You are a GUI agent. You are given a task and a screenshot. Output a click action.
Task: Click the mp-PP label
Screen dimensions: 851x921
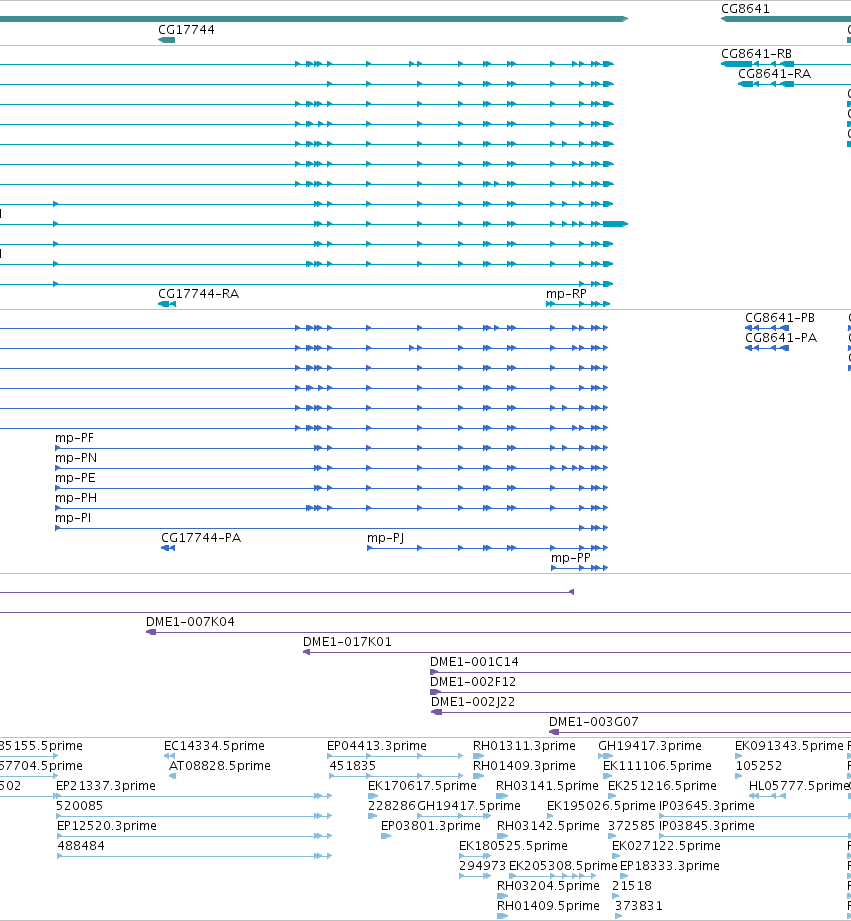pyautogui.click(x=570, y=558)
